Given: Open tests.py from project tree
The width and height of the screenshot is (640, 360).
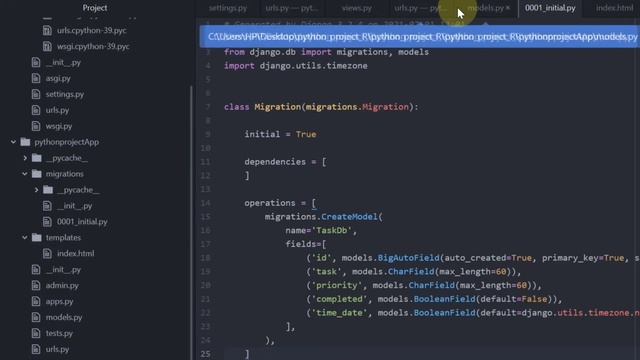Looking at the screenshot, I should click(59, 333).
